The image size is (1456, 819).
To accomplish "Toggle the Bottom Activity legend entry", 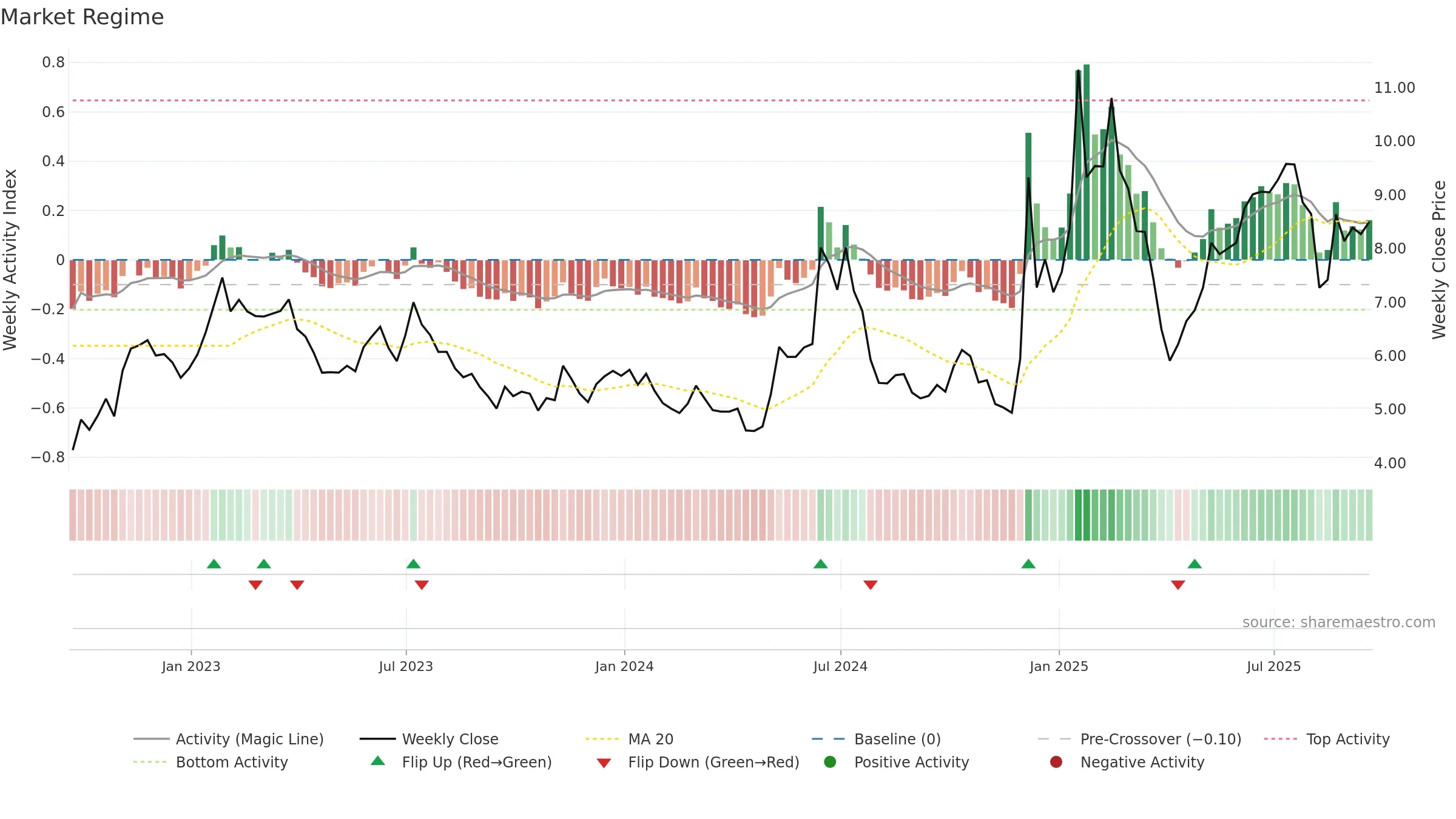I will point(211,762).
